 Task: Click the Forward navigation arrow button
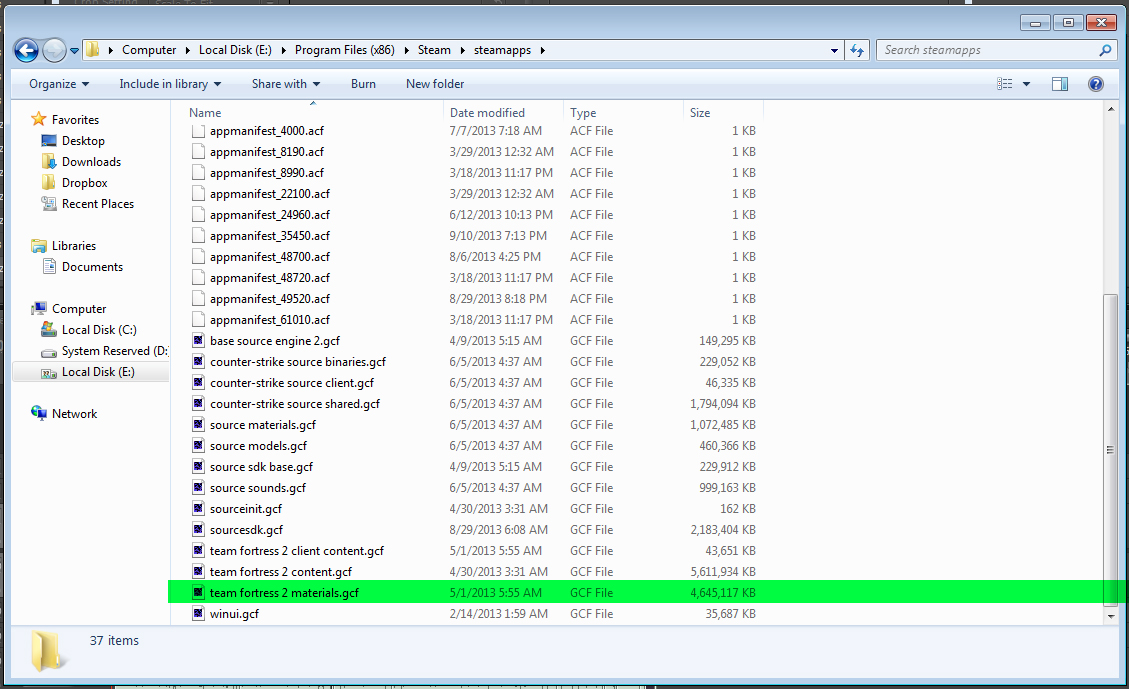55,50
